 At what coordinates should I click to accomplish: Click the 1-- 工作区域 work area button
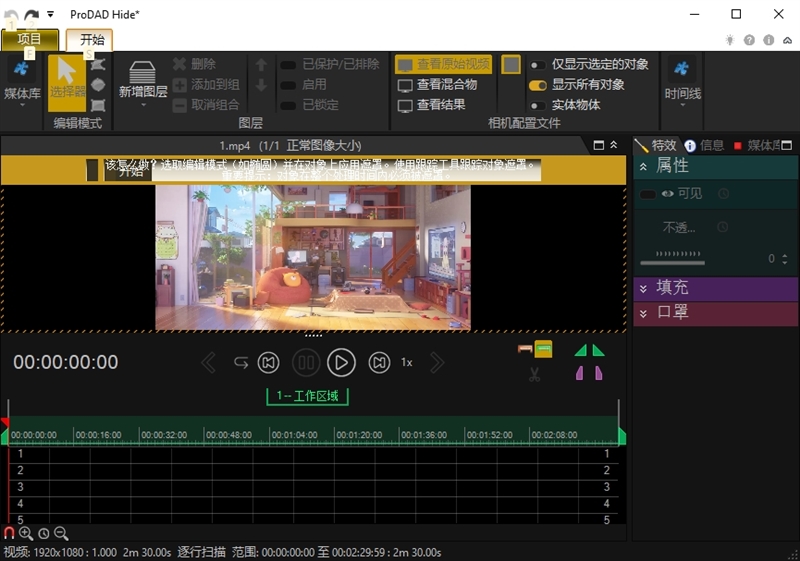[x=308, y=396]
